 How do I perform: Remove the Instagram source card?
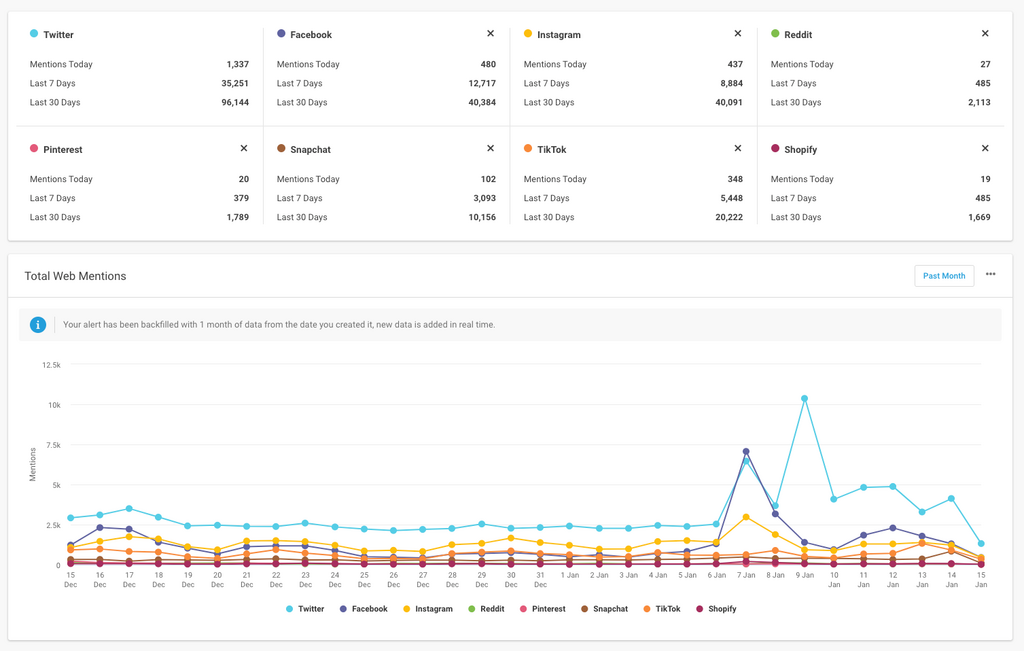point(738,34)
